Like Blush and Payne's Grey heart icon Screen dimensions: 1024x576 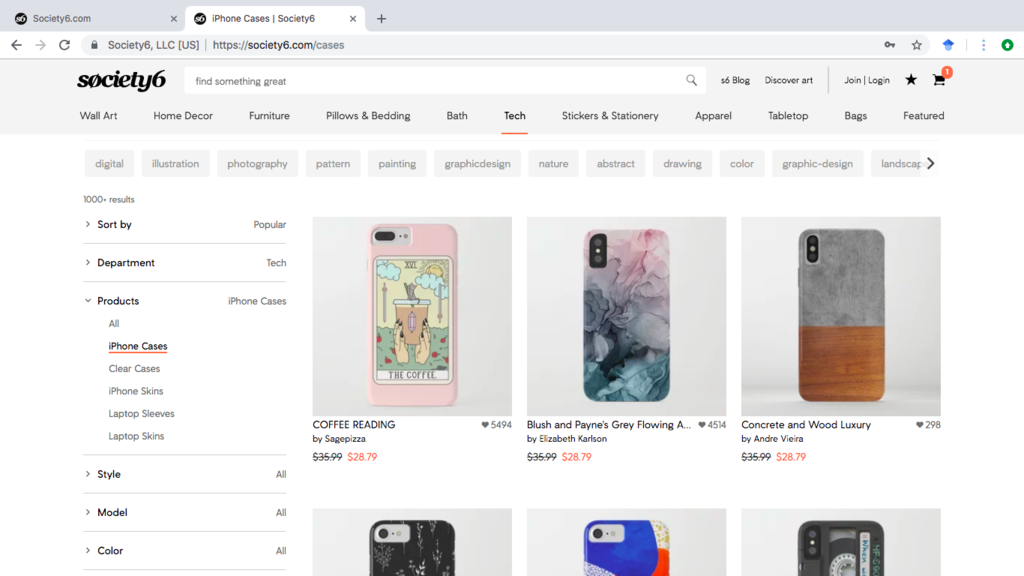[x=702, y=424]
